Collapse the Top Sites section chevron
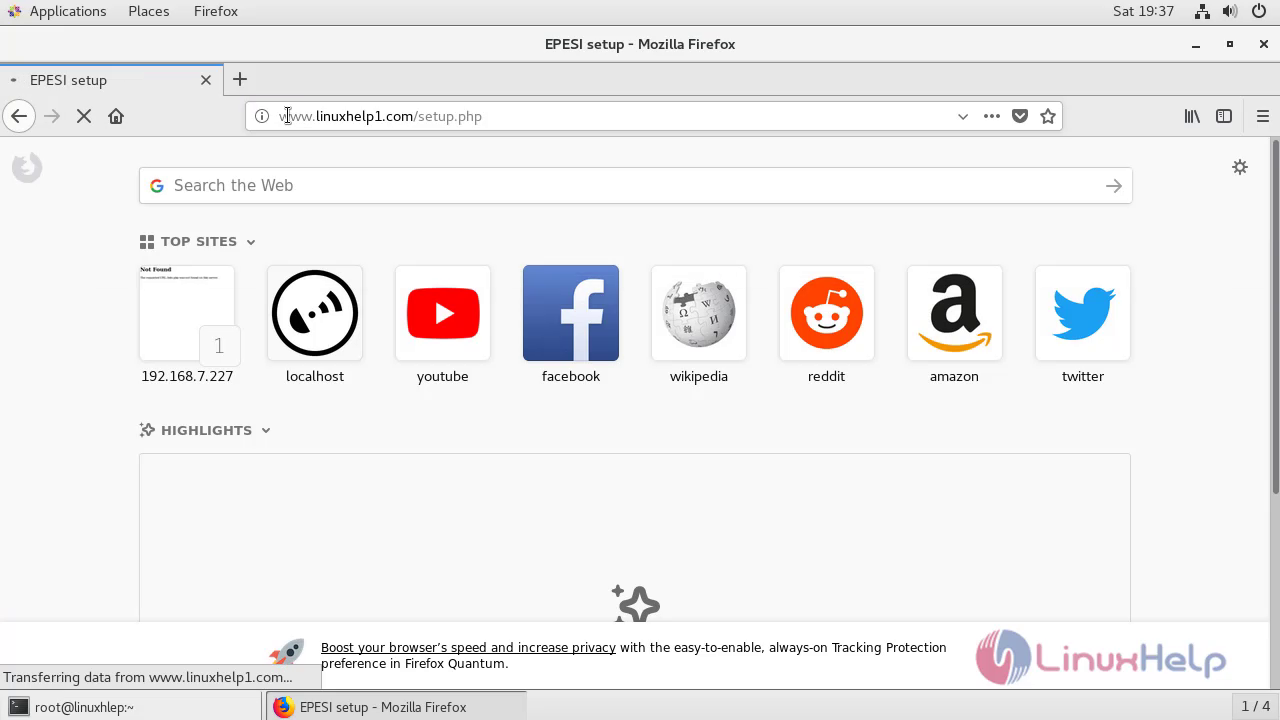The width and height of the screenshot is (1280, 720). coord(251,242)
